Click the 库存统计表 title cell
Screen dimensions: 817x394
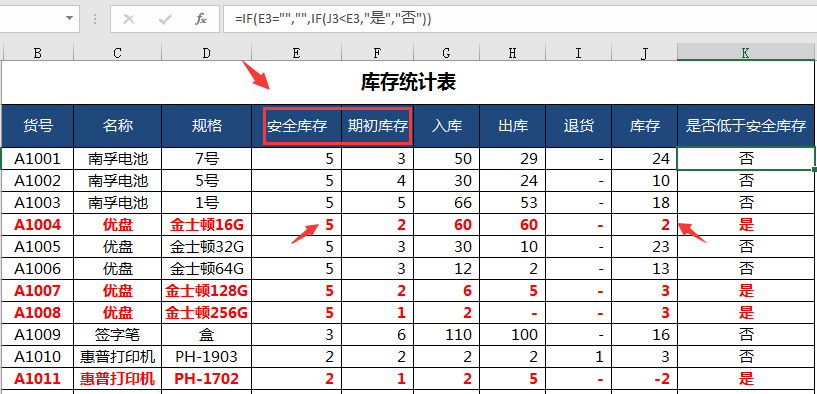coord(408,82)
